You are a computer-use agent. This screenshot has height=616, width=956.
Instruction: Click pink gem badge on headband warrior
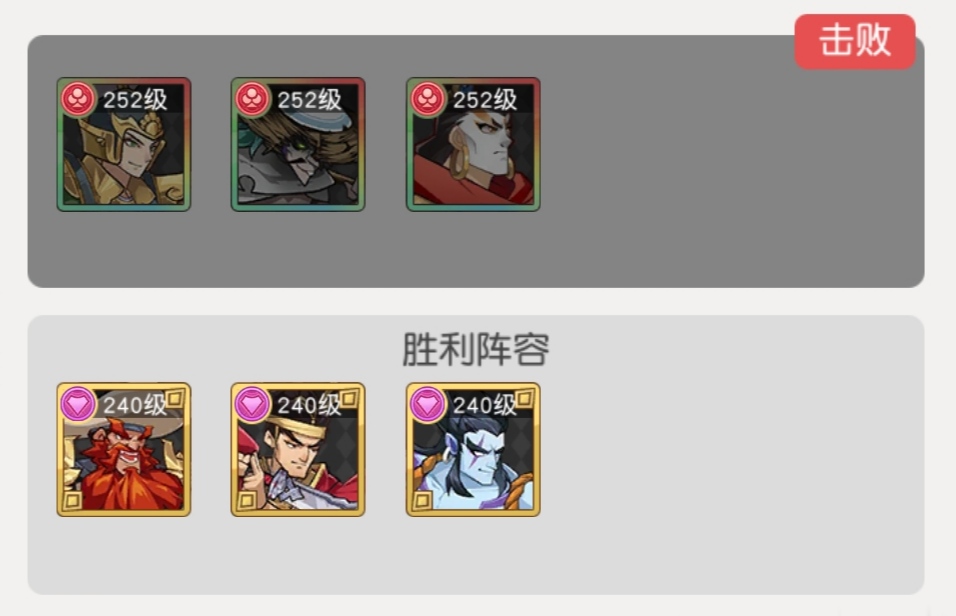click(252, 404)
